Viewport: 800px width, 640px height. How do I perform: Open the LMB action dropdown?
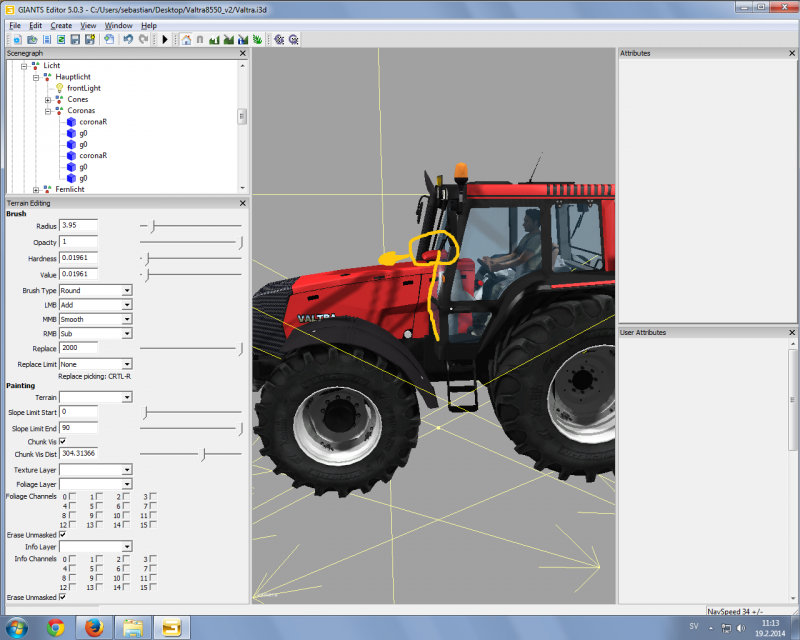coord(127,305)
